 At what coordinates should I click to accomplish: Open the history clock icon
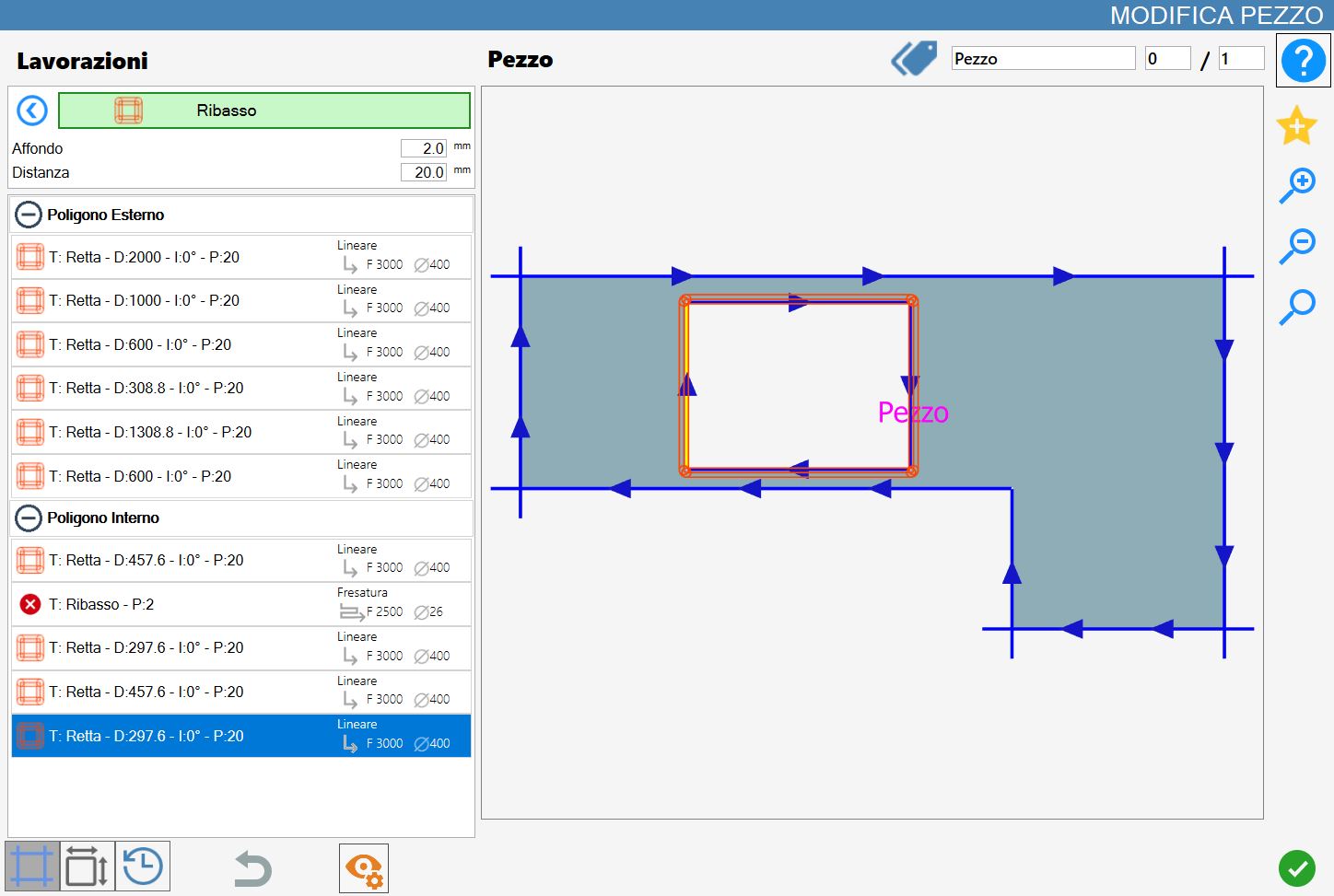point(143,867)
